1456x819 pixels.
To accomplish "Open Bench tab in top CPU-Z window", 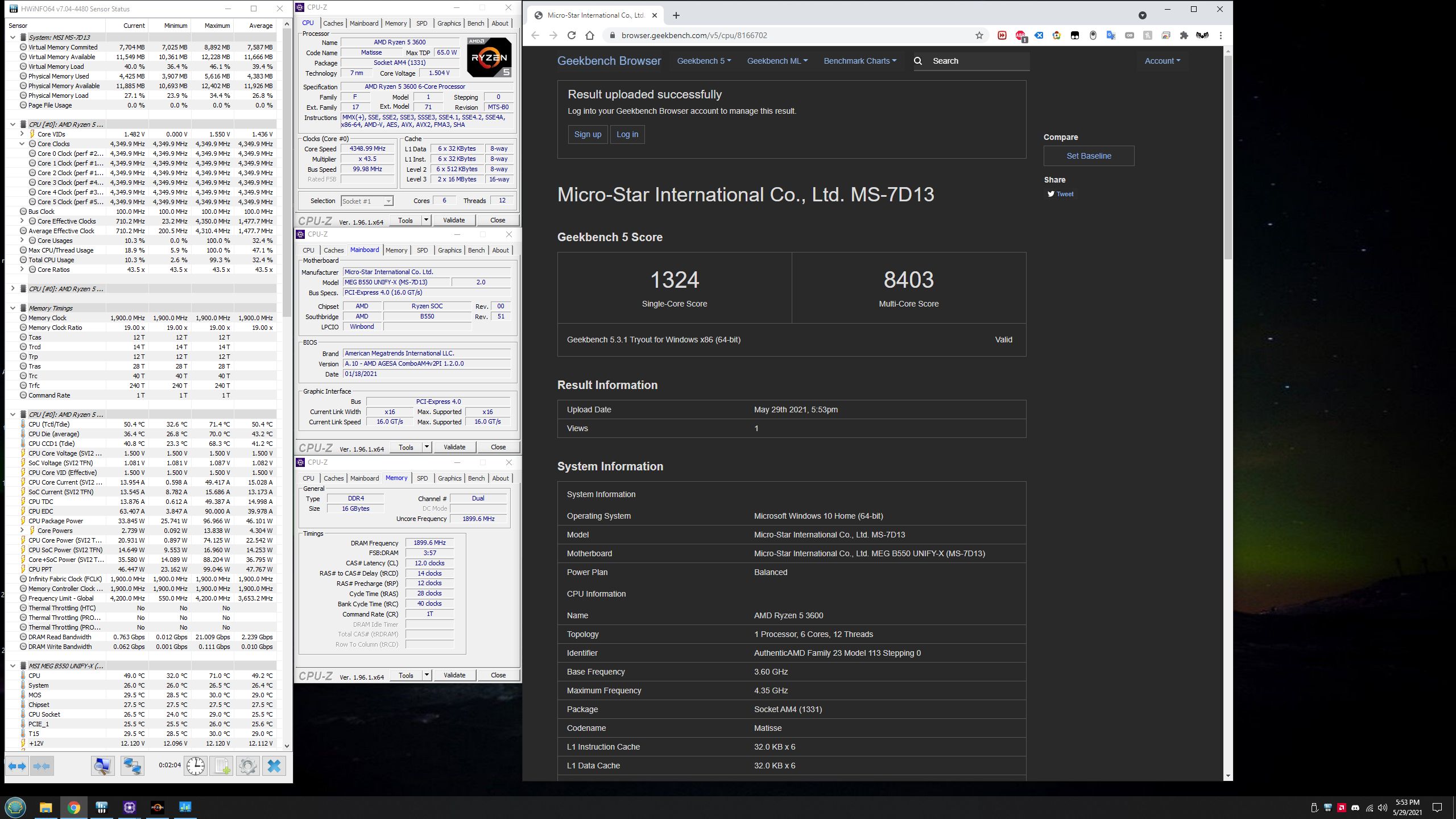I will click(475, 23).
